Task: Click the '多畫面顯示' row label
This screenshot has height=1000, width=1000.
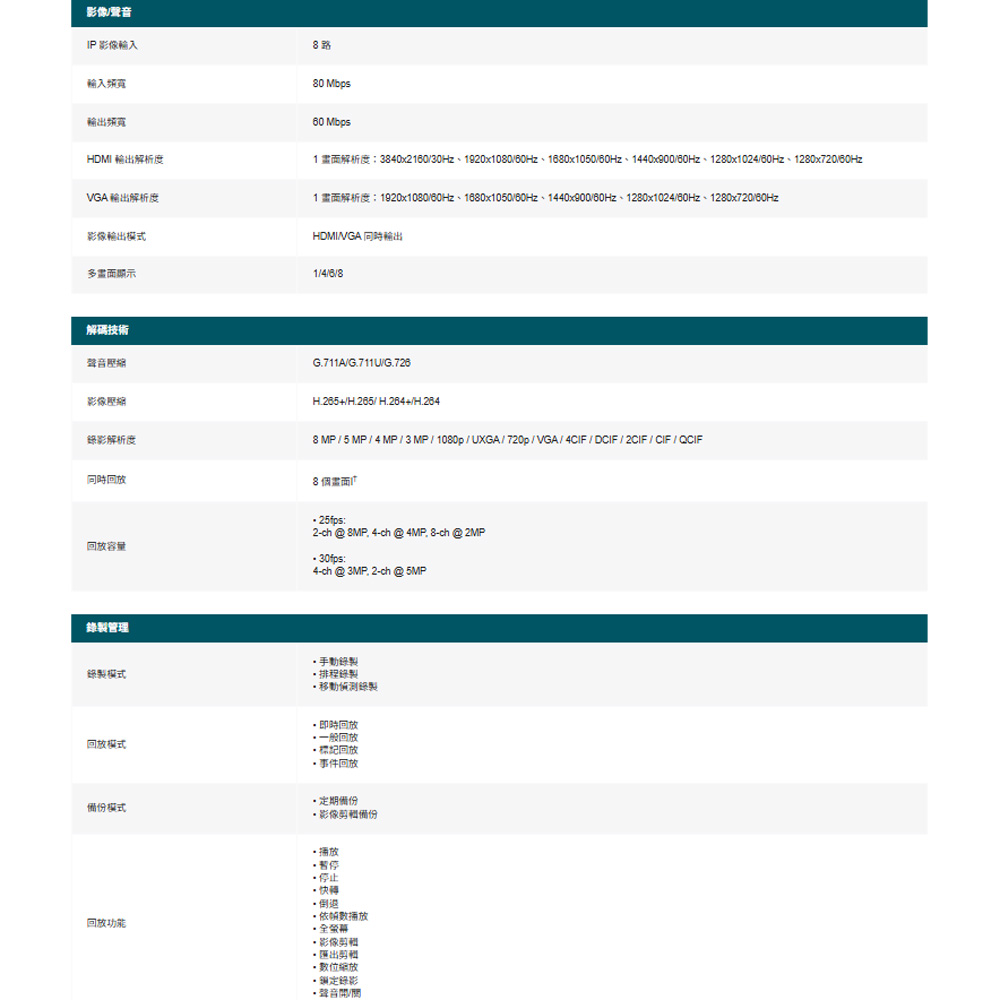Action: (112, 274)
